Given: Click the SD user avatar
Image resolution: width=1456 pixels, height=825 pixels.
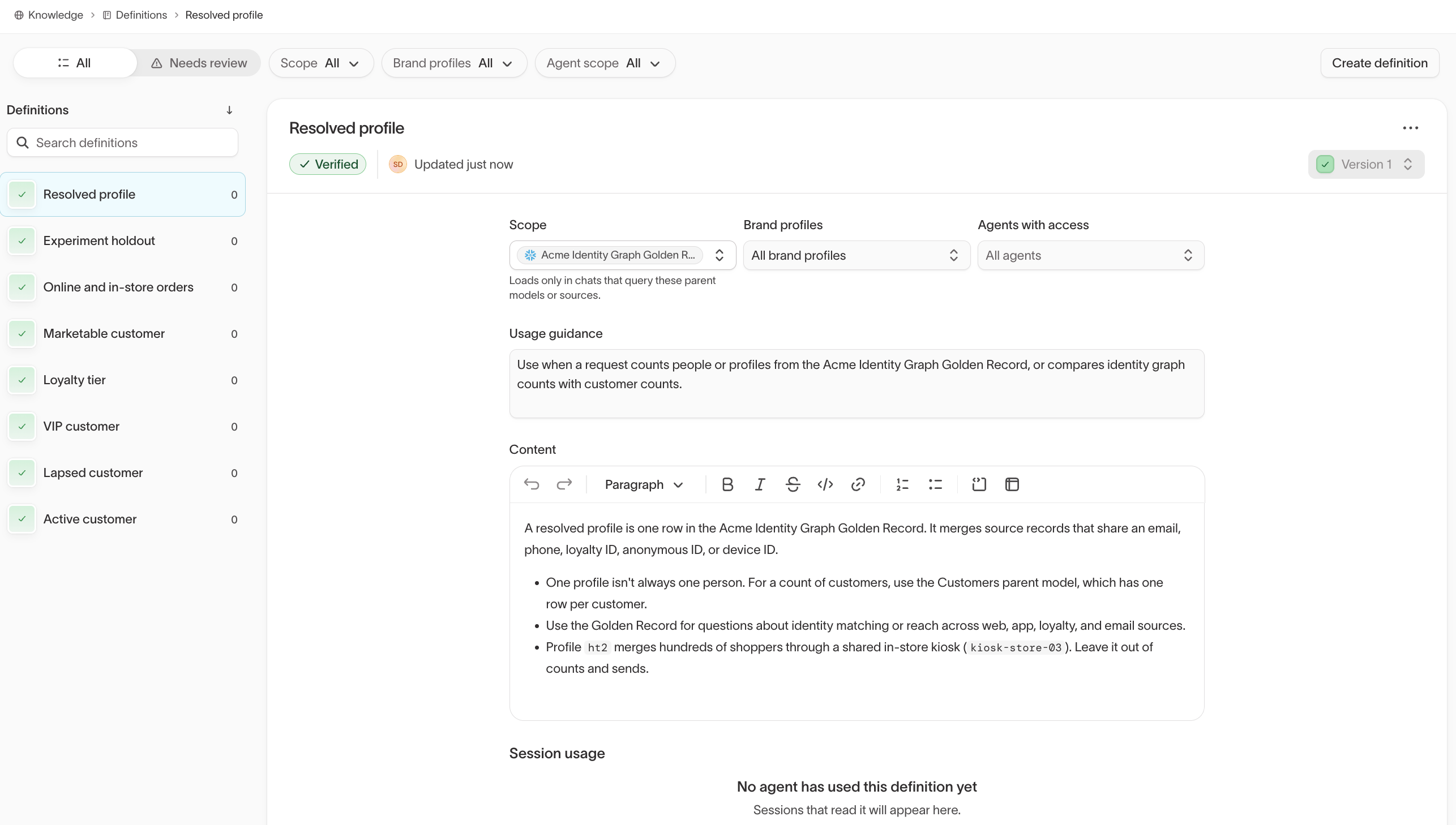Looking at the screenshot, I should click(398, 164).
